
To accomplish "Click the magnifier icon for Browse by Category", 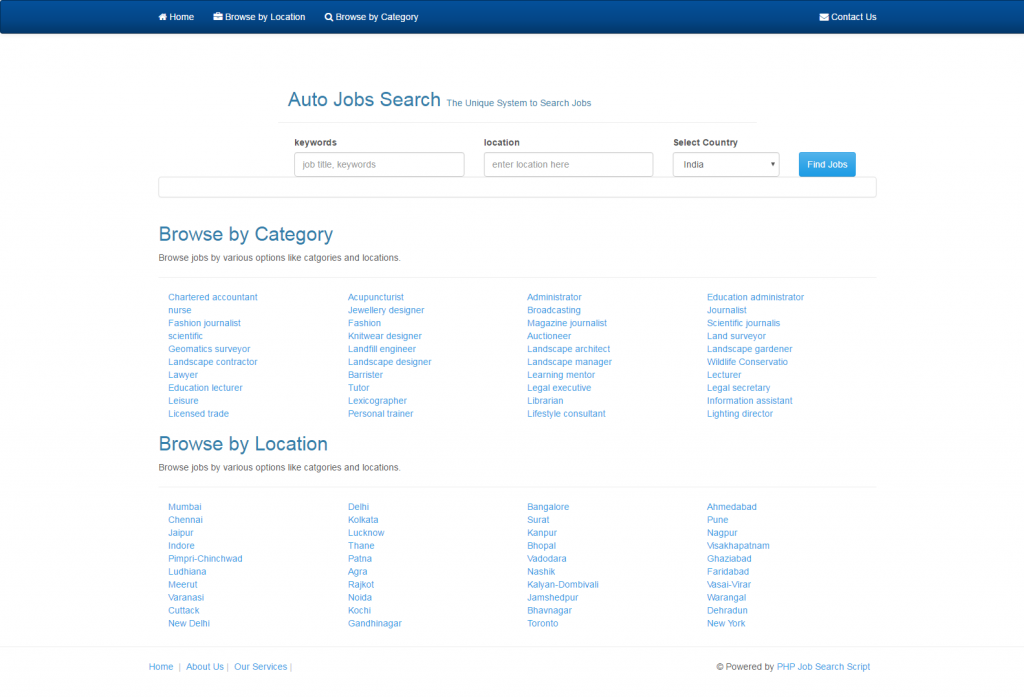I will (x=328, y=17).
